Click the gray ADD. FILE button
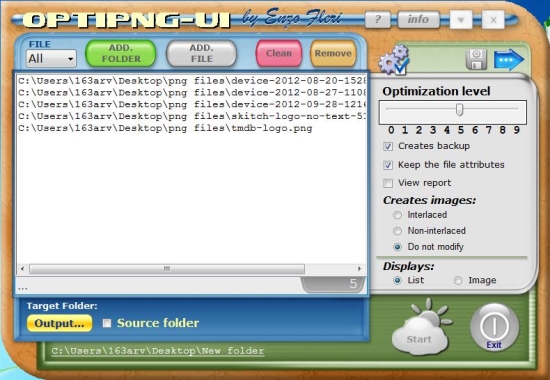The image size is (550, 380). 201,53
